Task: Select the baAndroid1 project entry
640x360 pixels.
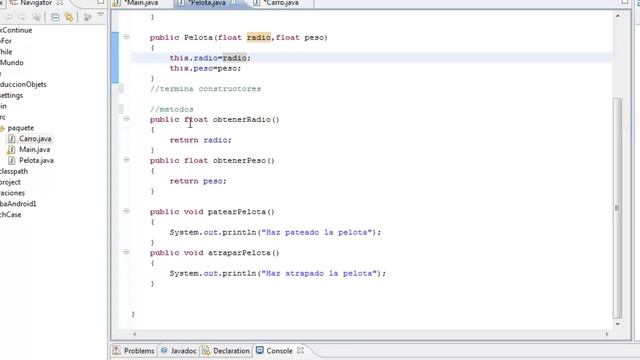Action: 18,204
